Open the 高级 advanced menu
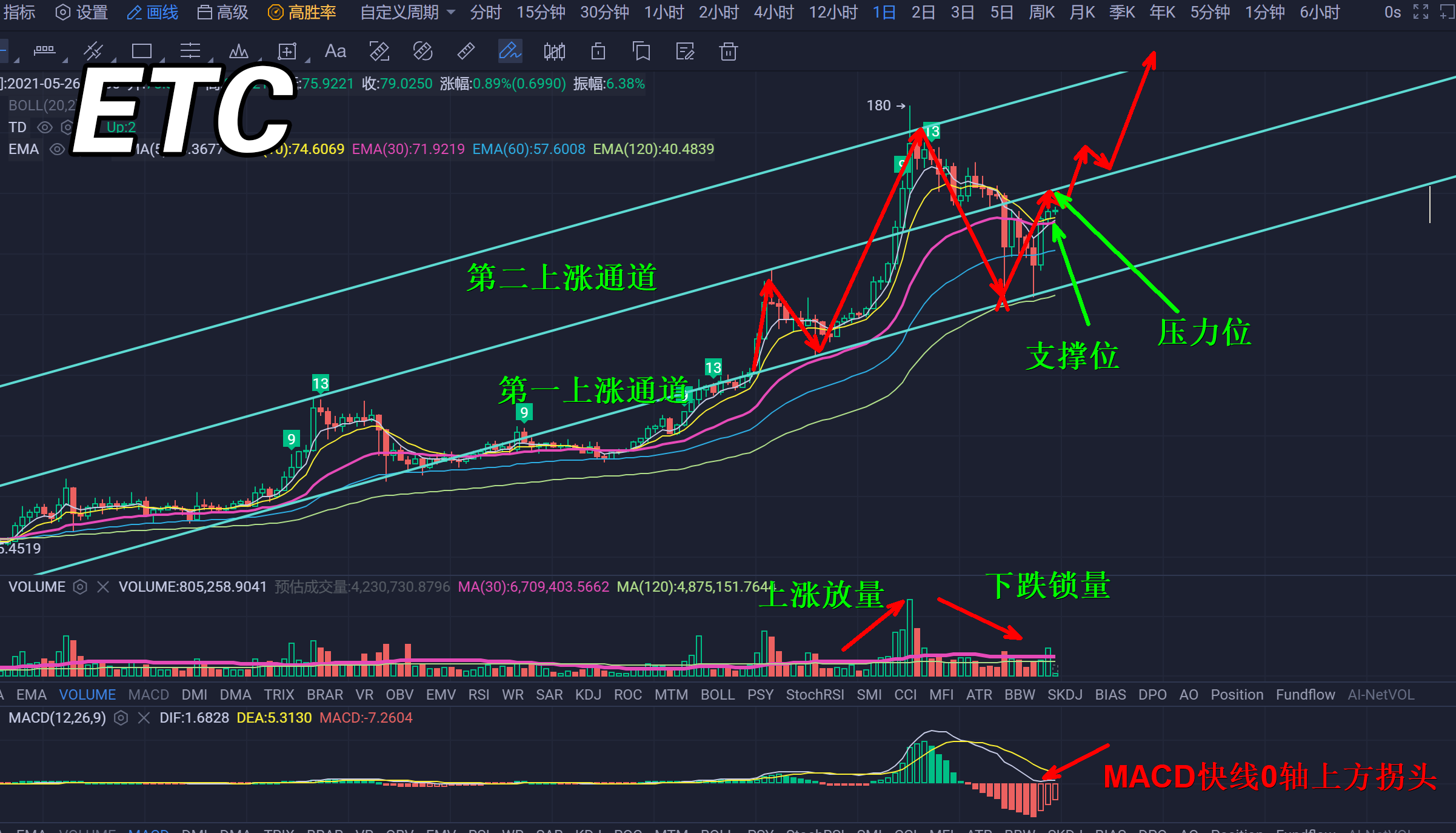This screenshot has width=1456, height=833. 223,12
